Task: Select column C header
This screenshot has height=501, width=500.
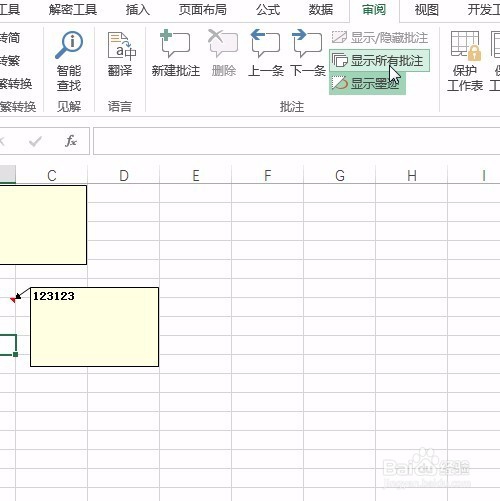Action: pyautogui.click(x=52, y=175)
